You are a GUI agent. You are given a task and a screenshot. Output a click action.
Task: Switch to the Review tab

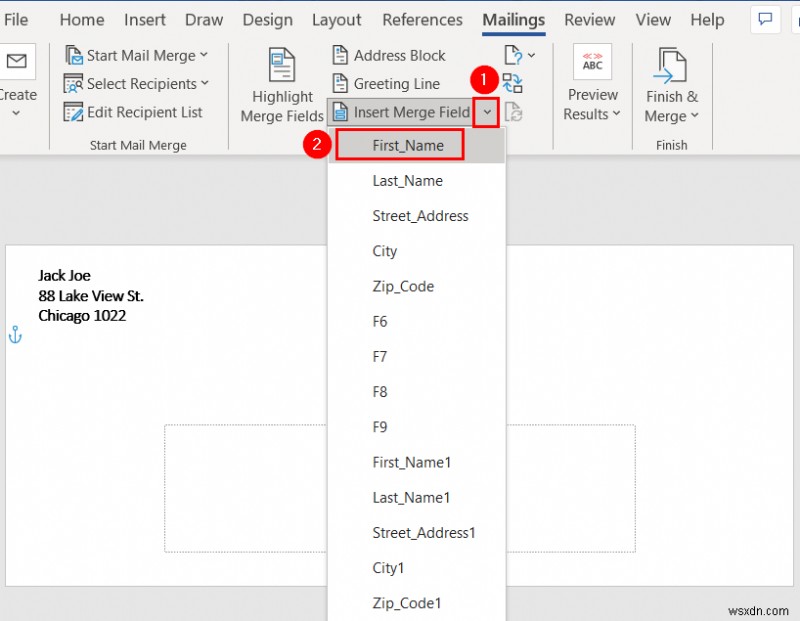coord(589,19)
